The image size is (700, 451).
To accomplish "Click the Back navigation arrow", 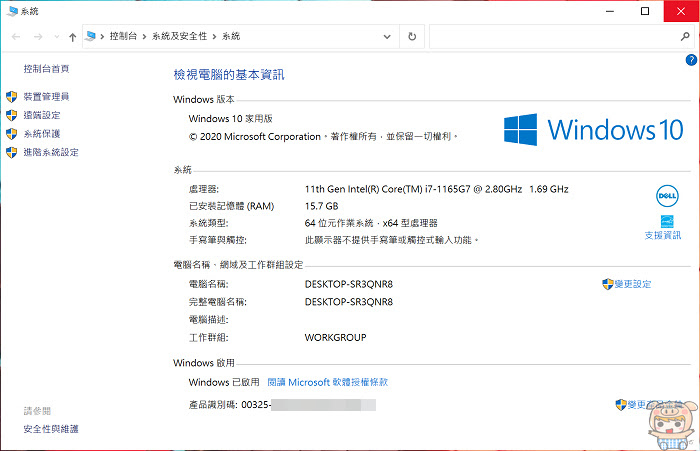I will 16,37.
